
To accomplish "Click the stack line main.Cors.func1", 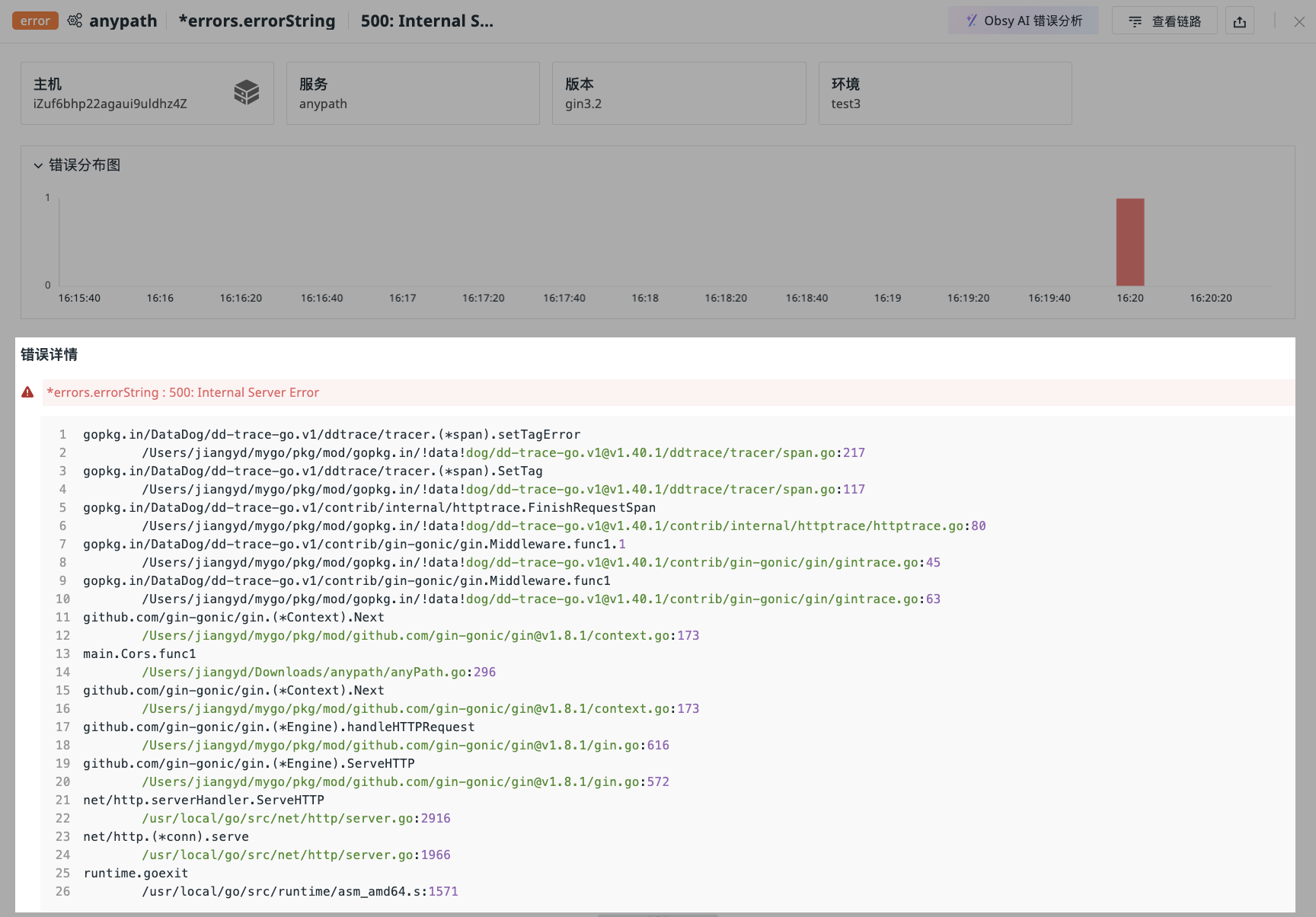I will [139, 653].
